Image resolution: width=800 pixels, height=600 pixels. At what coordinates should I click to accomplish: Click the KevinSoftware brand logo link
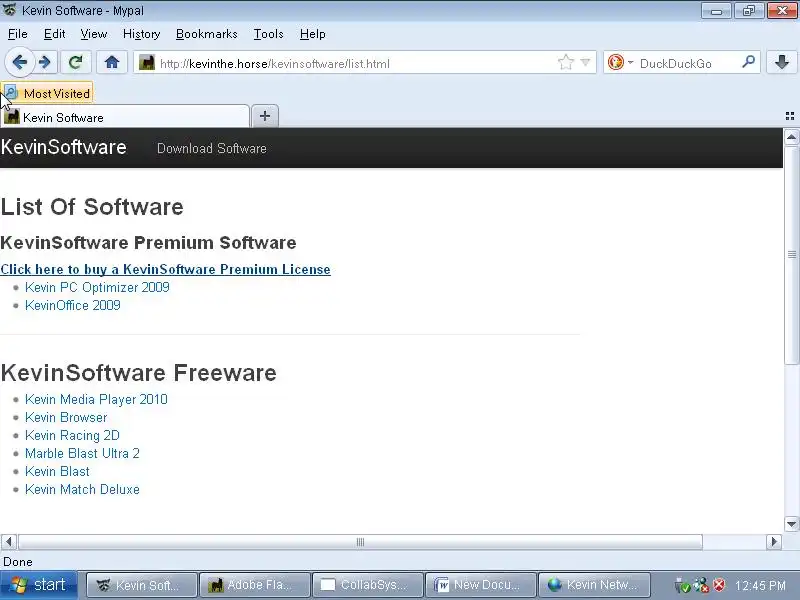tap(64, 147)
